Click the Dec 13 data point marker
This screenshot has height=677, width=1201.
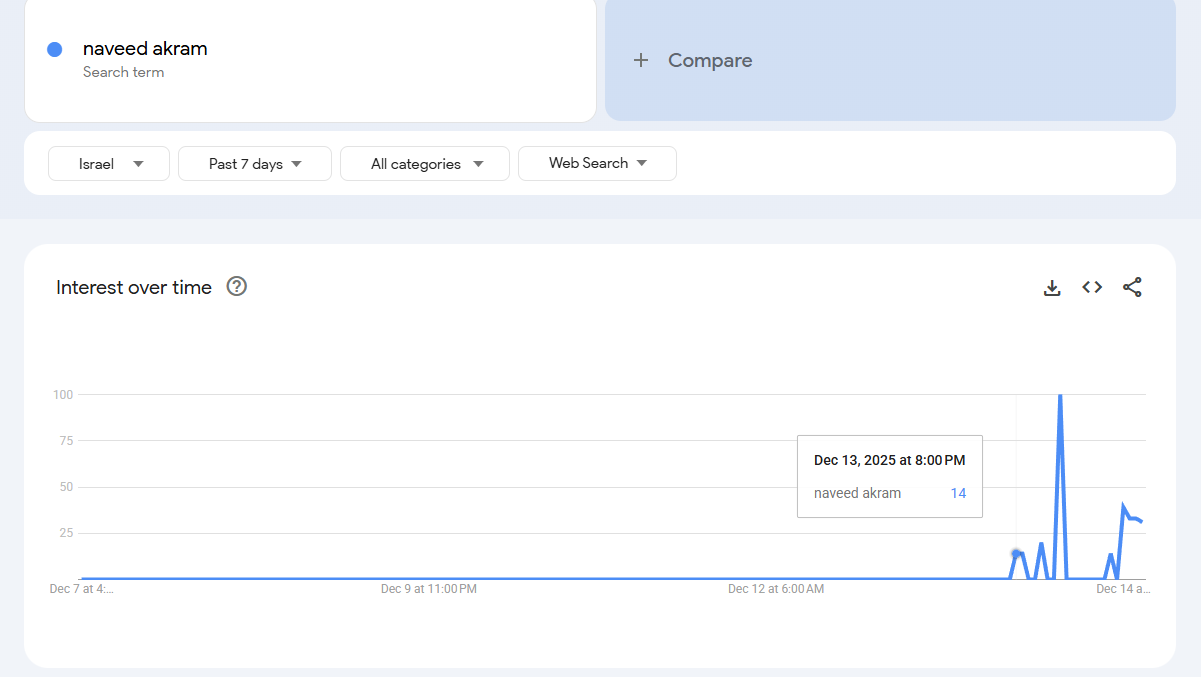click(1016, 553)
